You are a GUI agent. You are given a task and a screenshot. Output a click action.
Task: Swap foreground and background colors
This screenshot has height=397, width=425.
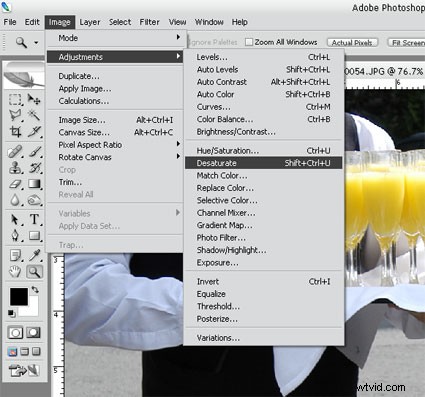tap(35, 290)
